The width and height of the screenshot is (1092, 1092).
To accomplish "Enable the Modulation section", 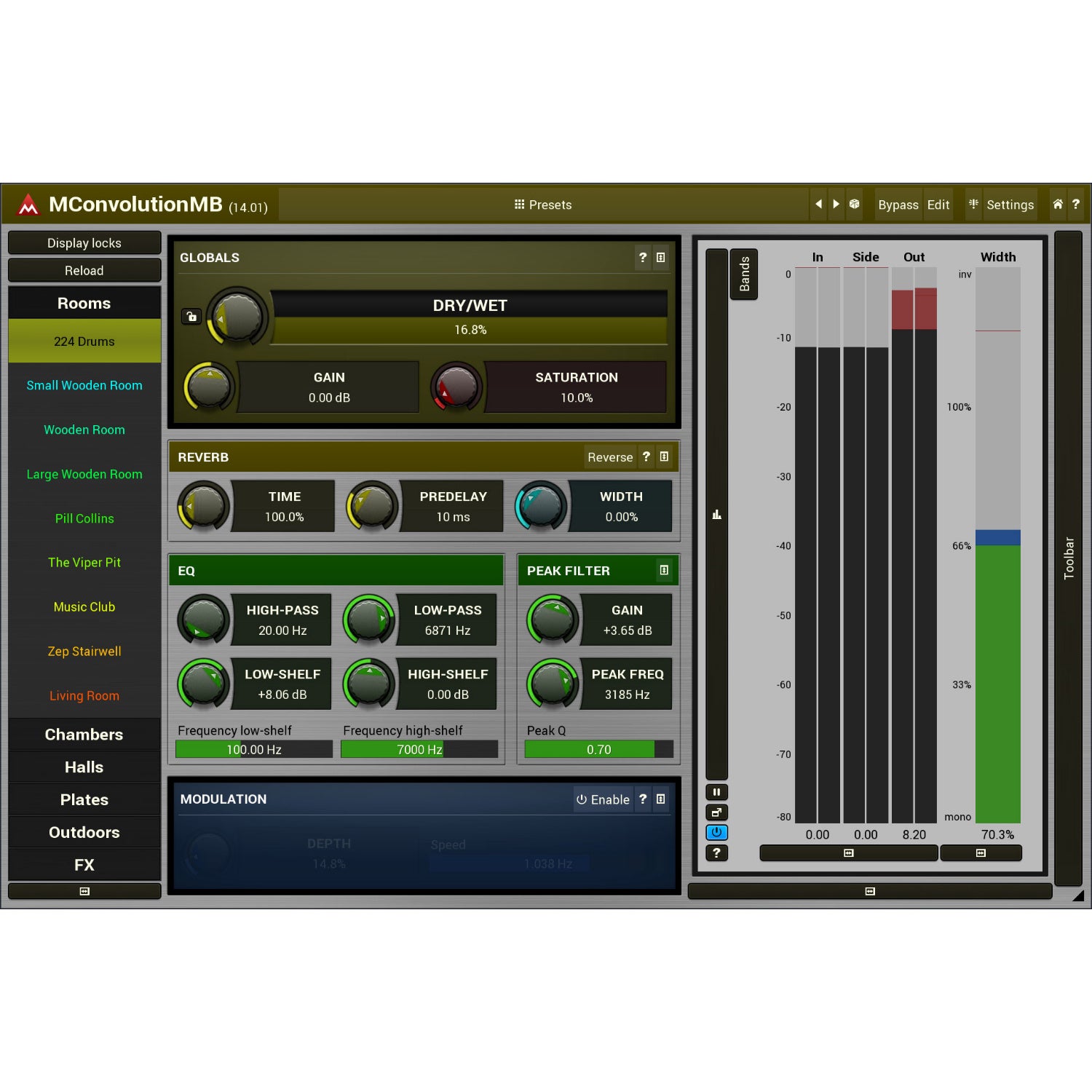I will pos(603,799).
